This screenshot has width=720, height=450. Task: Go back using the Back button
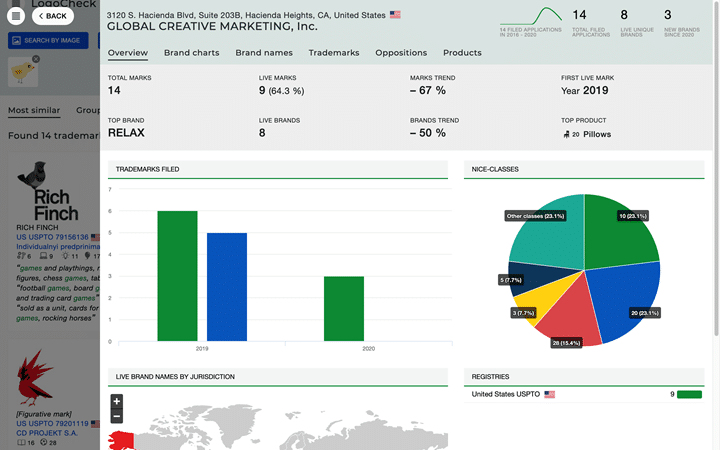[x=50, y=16]
